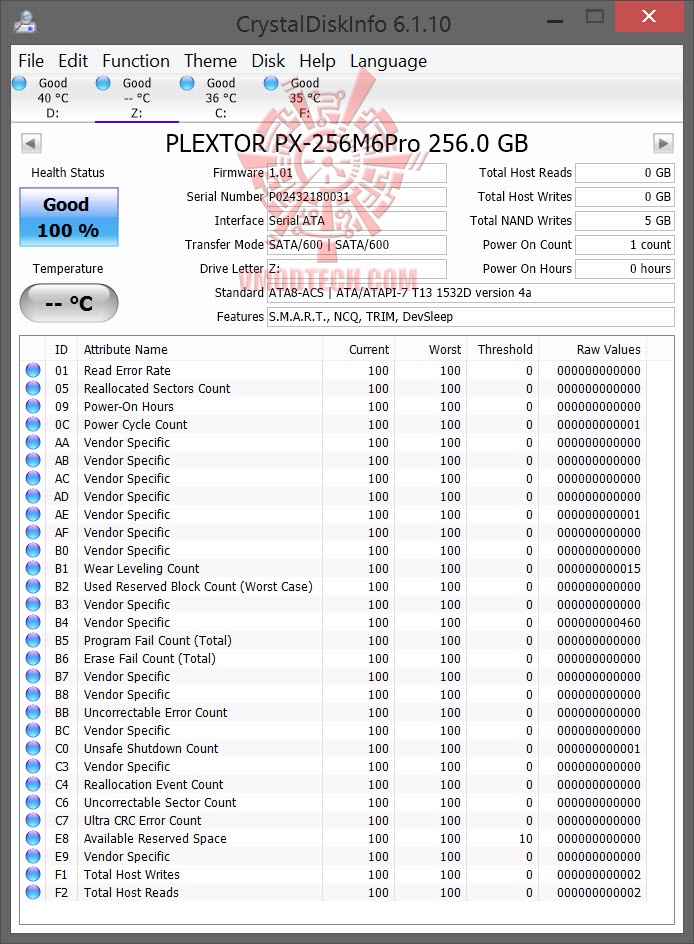Open the Help menu
Screen dimensions: 694x944
(317, 61)
